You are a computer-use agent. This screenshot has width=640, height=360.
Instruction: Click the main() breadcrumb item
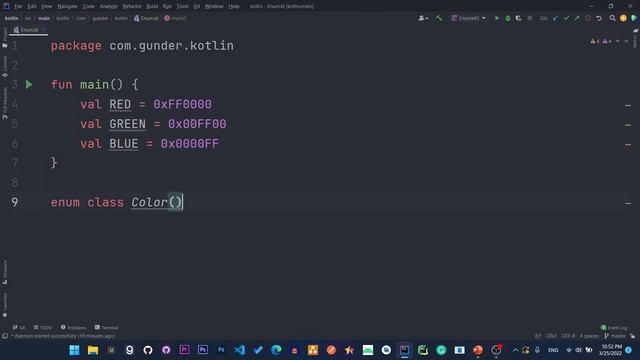176,18
